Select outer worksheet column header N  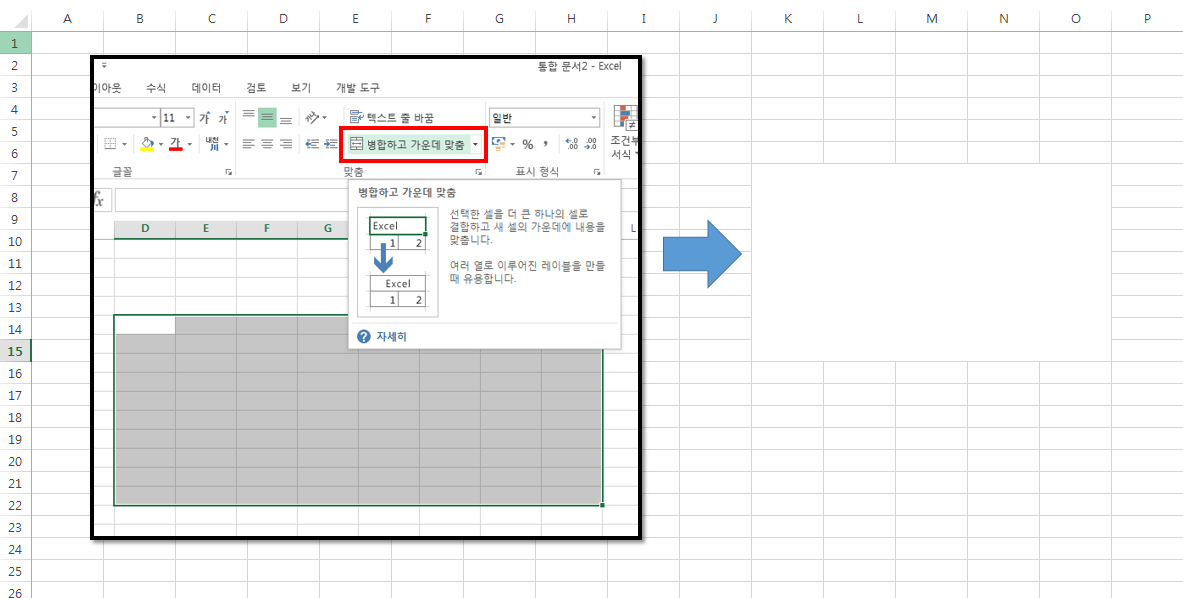click(1003, 19)
